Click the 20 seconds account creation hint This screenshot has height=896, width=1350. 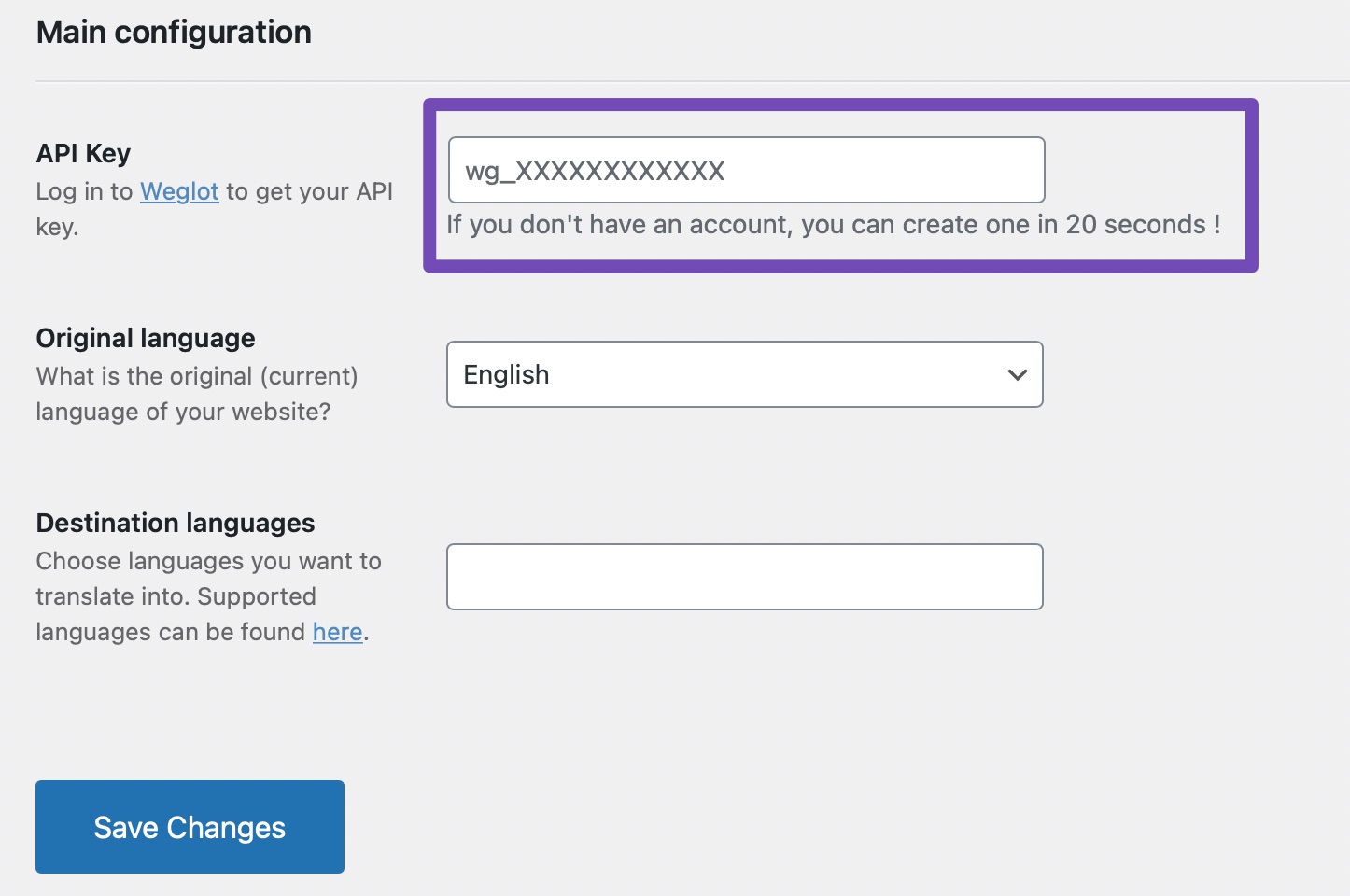(834, 224)
